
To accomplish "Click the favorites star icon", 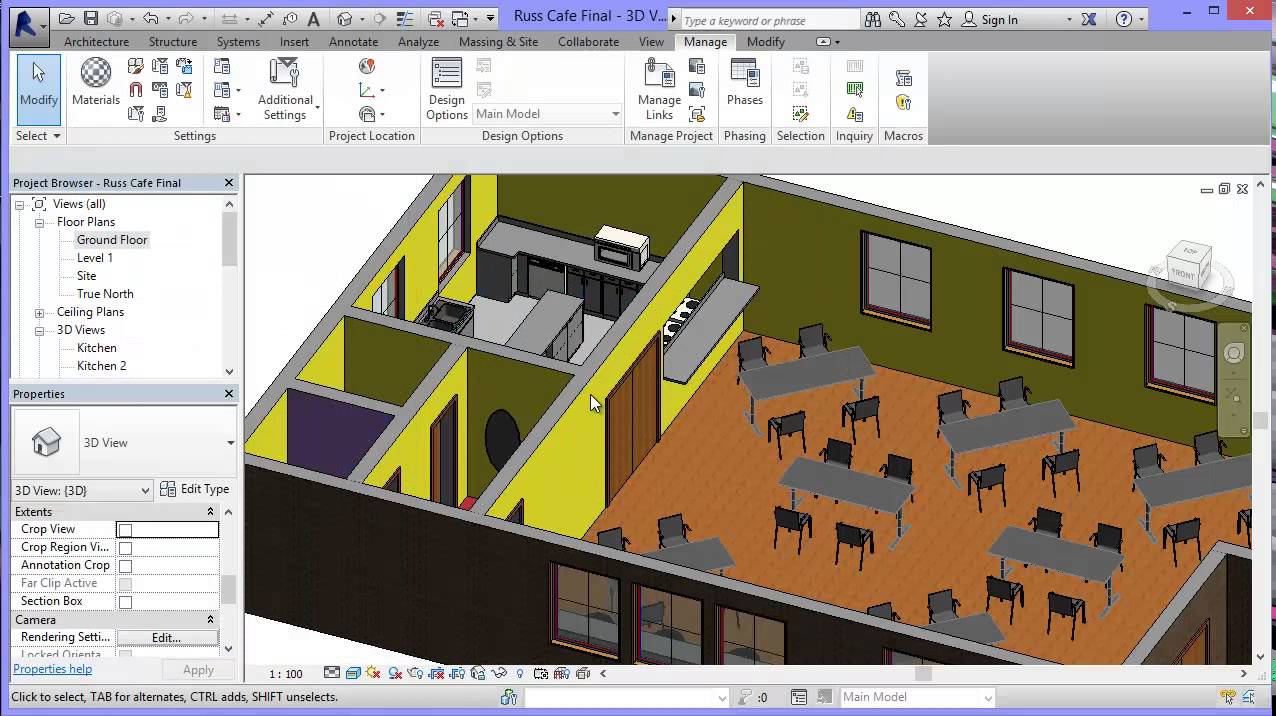I will click(944, 20).
